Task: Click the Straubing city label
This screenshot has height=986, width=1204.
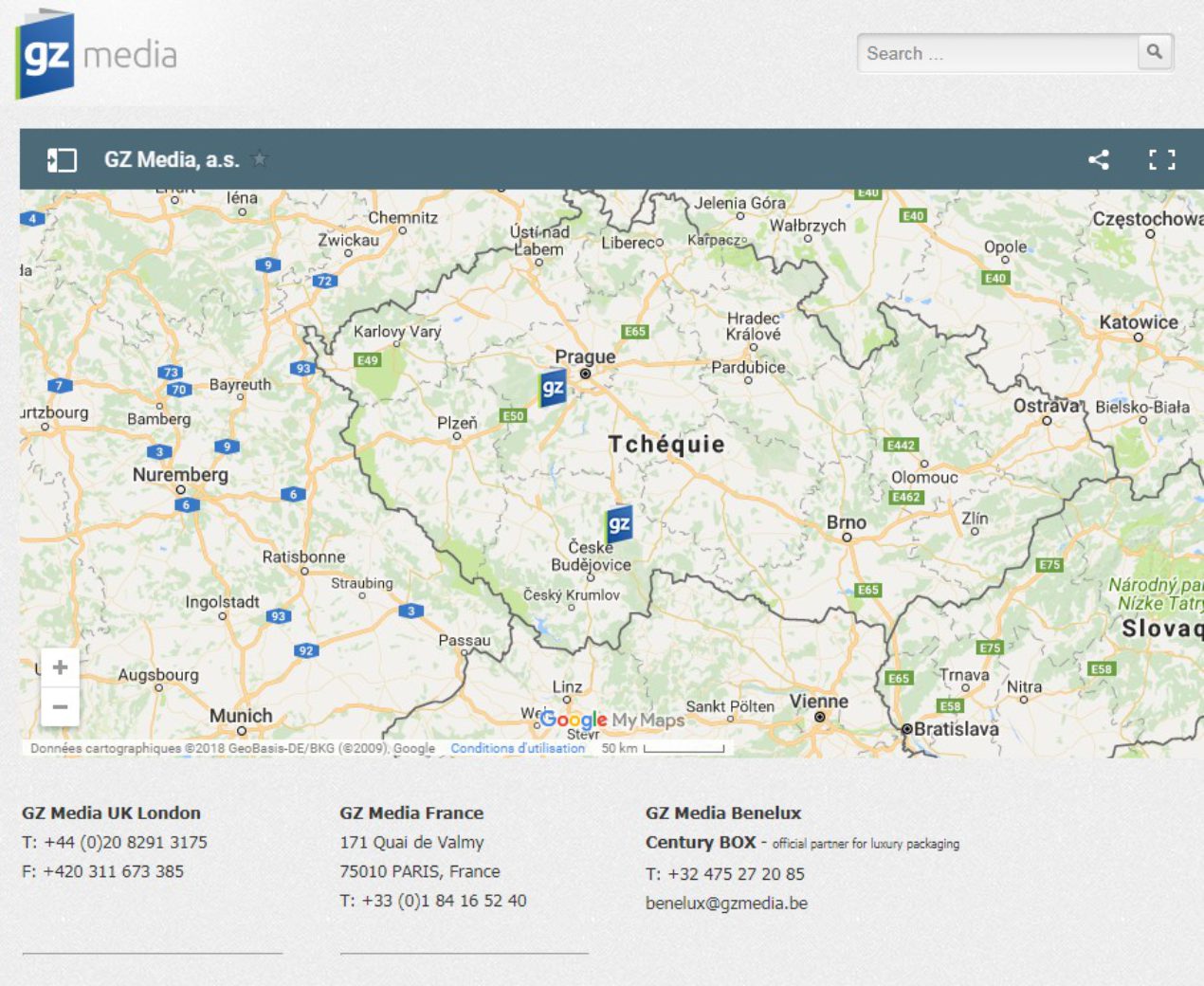Action: click(361, 583)
